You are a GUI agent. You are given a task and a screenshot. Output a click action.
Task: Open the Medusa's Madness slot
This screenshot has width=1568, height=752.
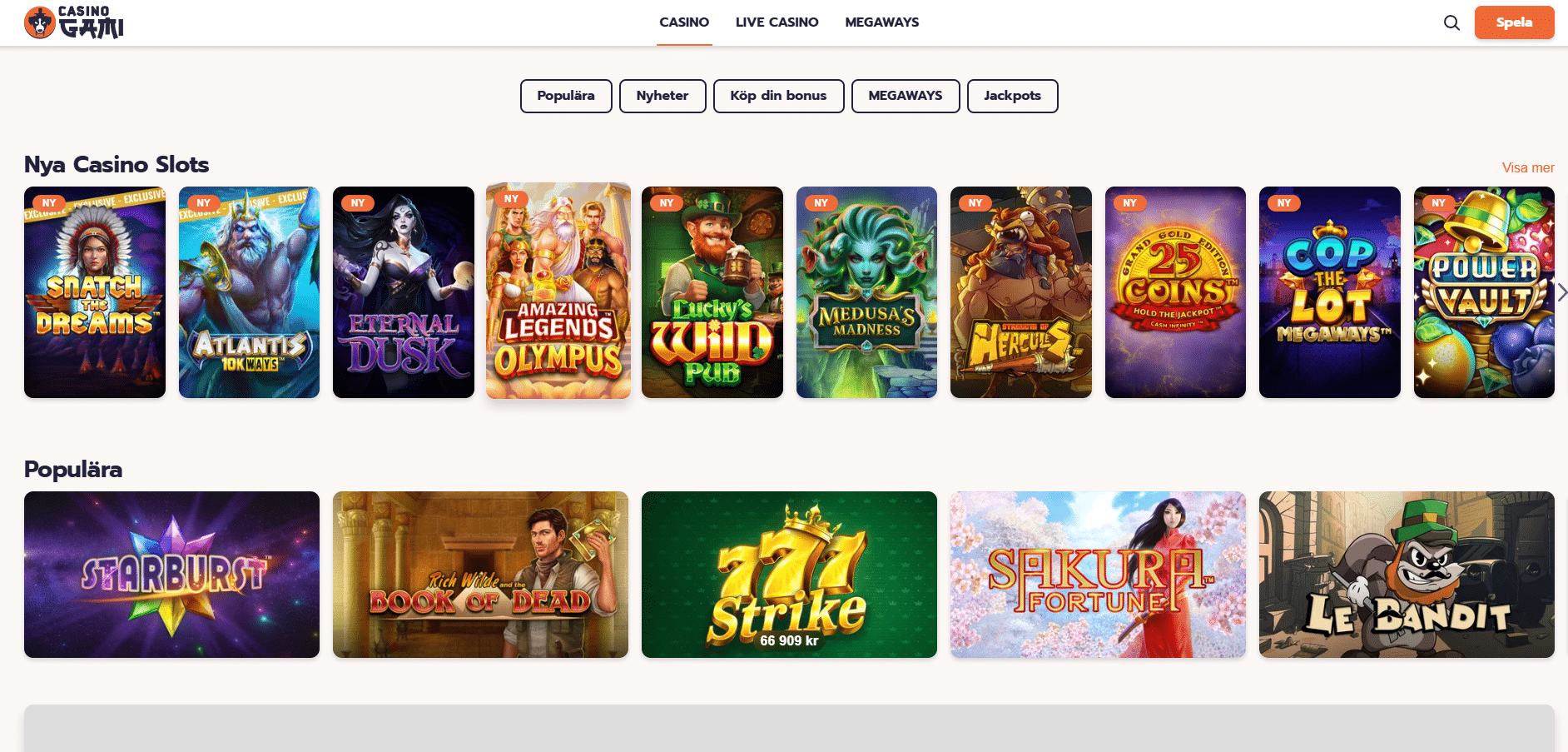click(866, 292)
